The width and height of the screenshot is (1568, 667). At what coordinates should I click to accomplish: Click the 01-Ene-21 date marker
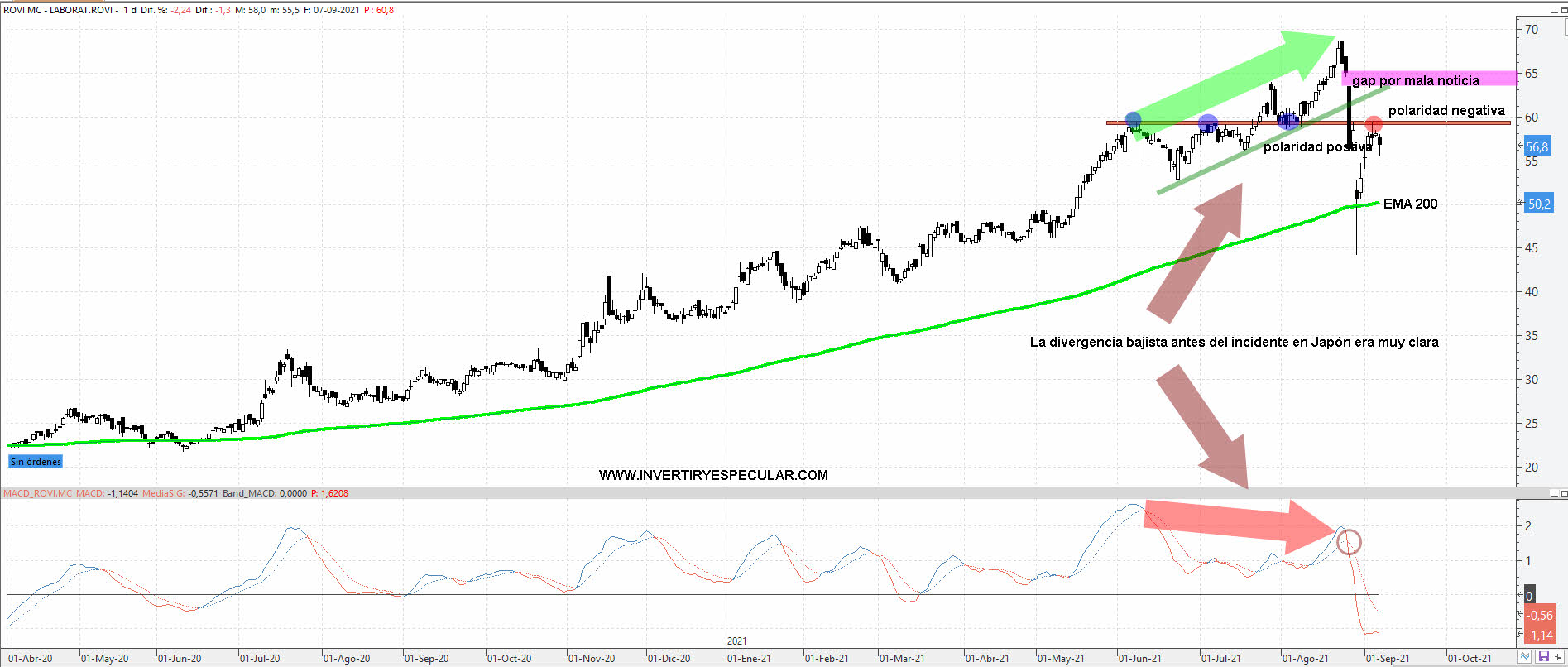pyautogui.click(x=748, y=658)
